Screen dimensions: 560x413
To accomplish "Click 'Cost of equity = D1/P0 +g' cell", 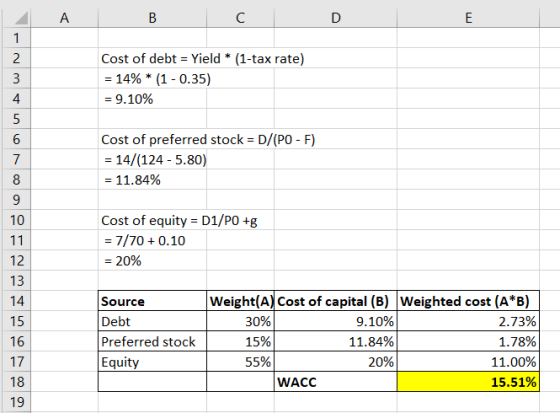I will 152,220.
